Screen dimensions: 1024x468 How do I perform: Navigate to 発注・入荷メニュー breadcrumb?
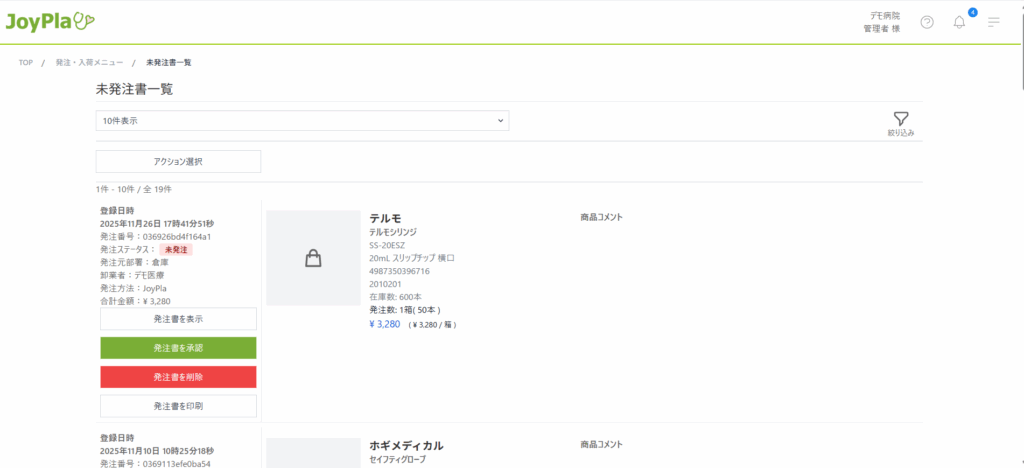click(x=89, y=63)
